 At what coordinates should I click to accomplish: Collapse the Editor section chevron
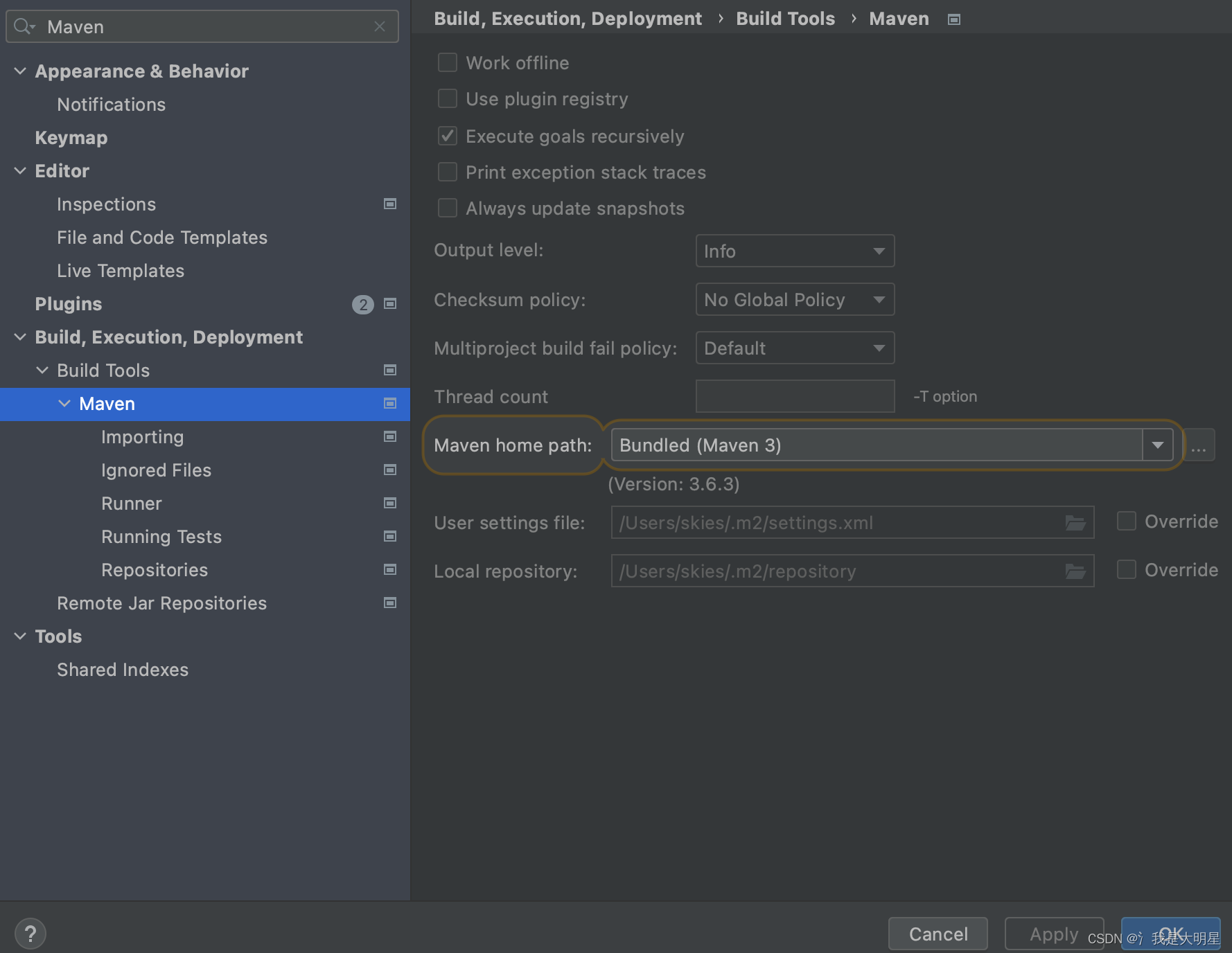coord(20,170)
